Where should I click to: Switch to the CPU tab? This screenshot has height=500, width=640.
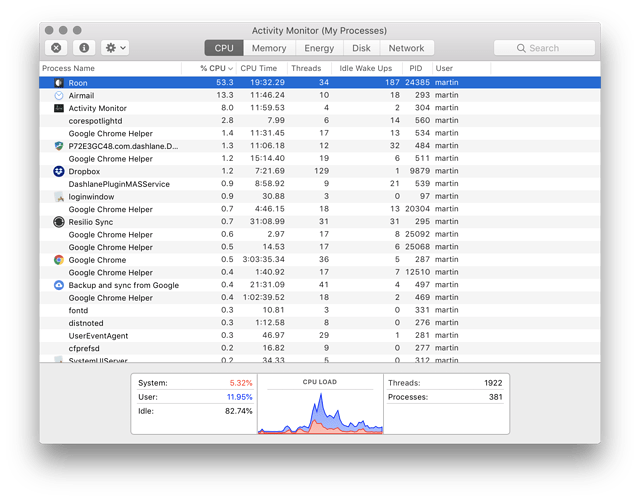tap(224, 48)
